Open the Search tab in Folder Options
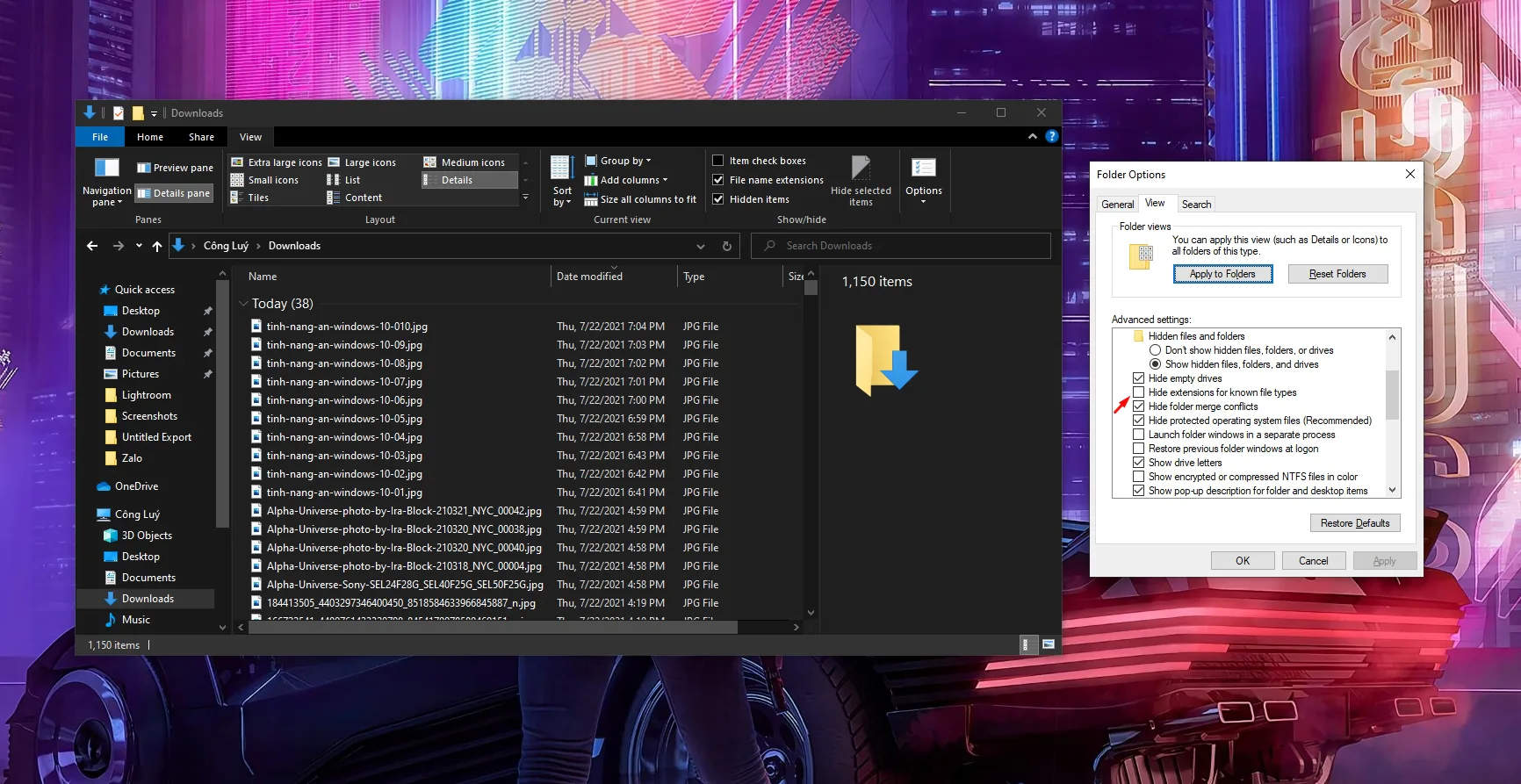1521x784 pixels. (1196, 205)
